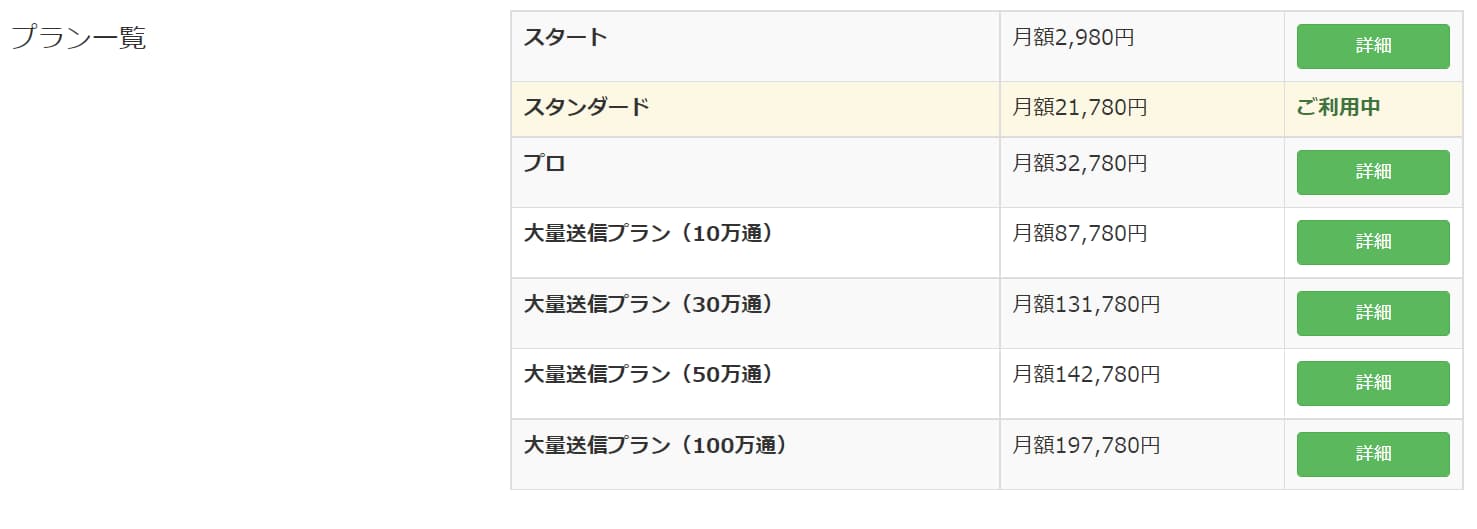Select the 大量送信プラン（100万通） plan name

(655, 445)
